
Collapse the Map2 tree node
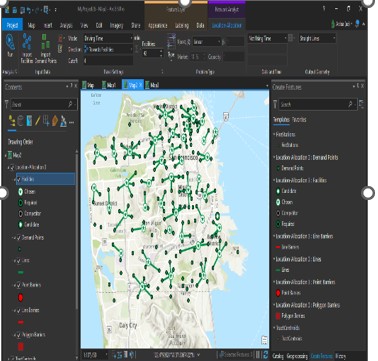coord(6,155)
